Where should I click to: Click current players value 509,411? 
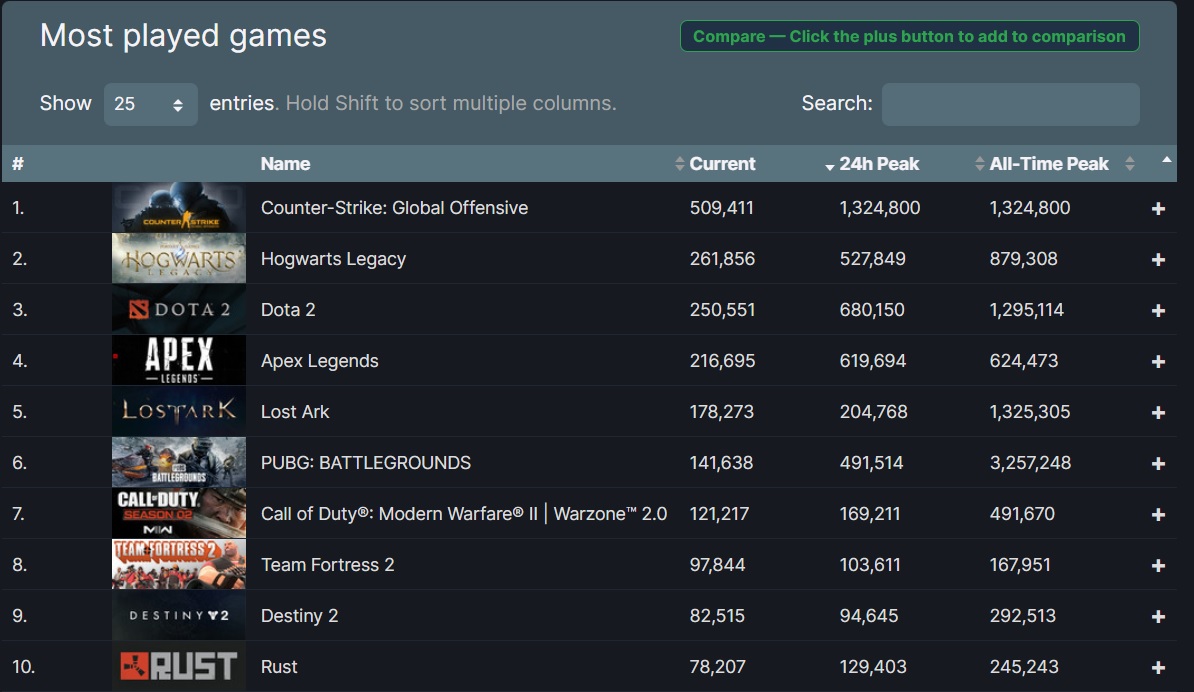pos(722,208)
